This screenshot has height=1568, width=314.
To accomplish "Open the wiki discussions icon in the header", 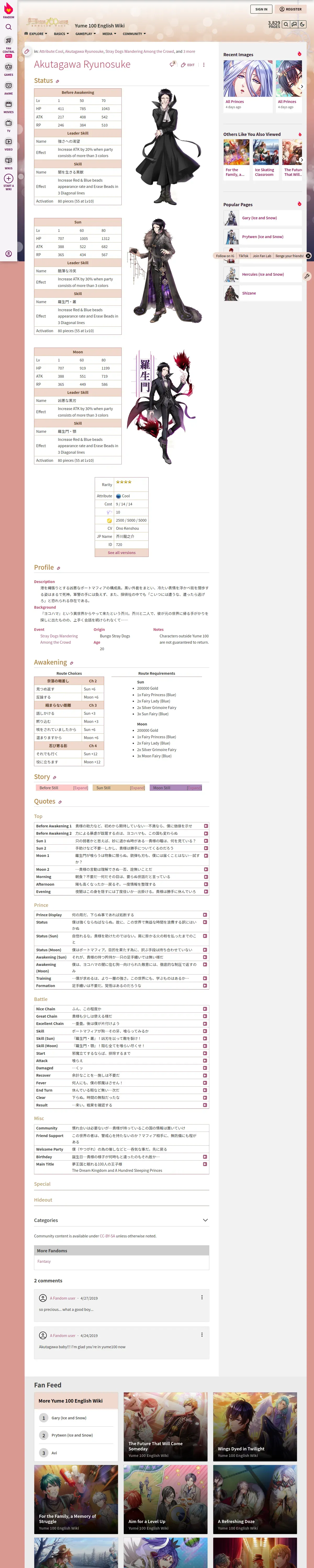I will 294,24.
